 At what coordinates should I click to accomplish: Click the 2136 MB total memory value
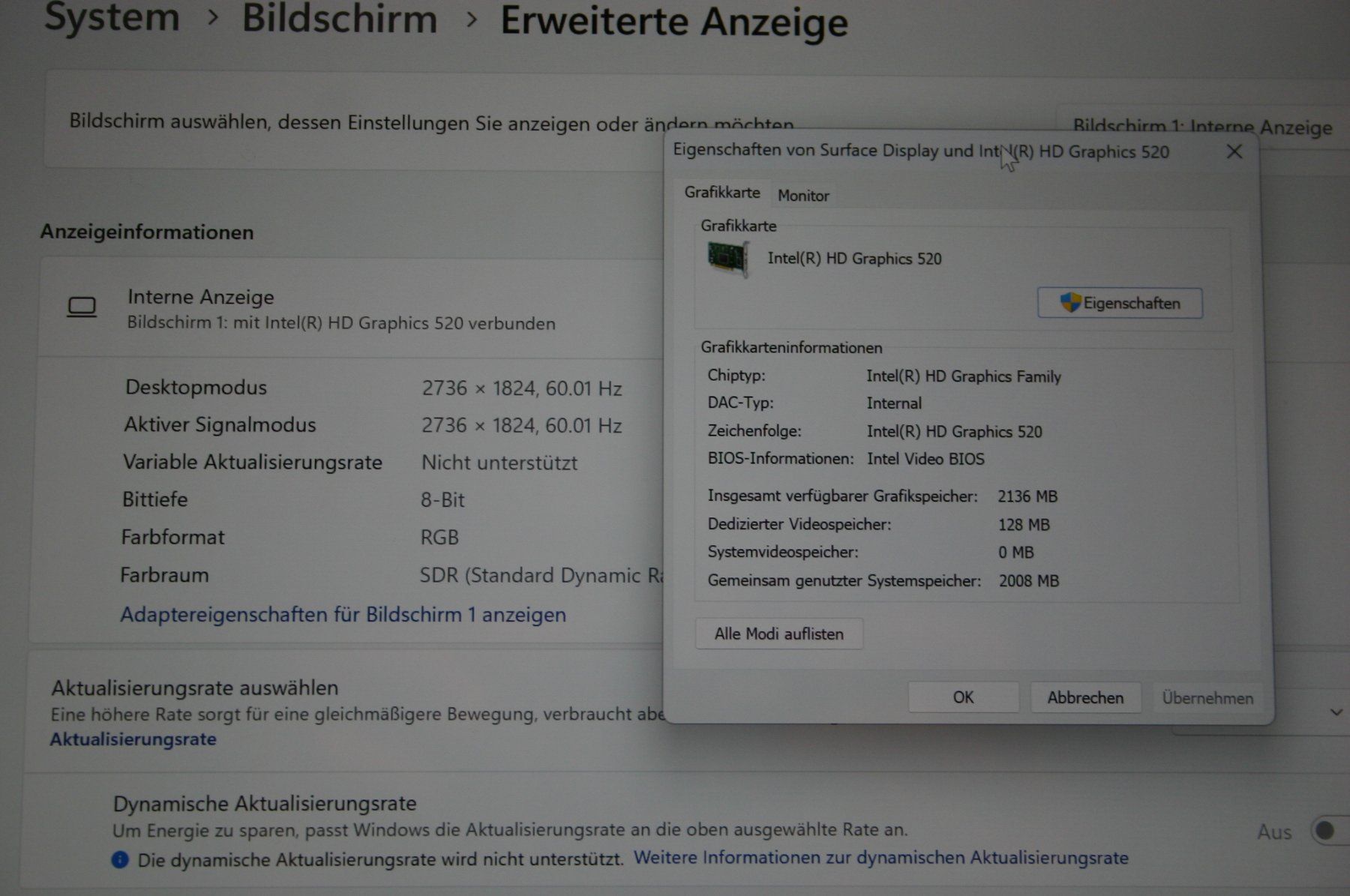[x=1027, y=496]
